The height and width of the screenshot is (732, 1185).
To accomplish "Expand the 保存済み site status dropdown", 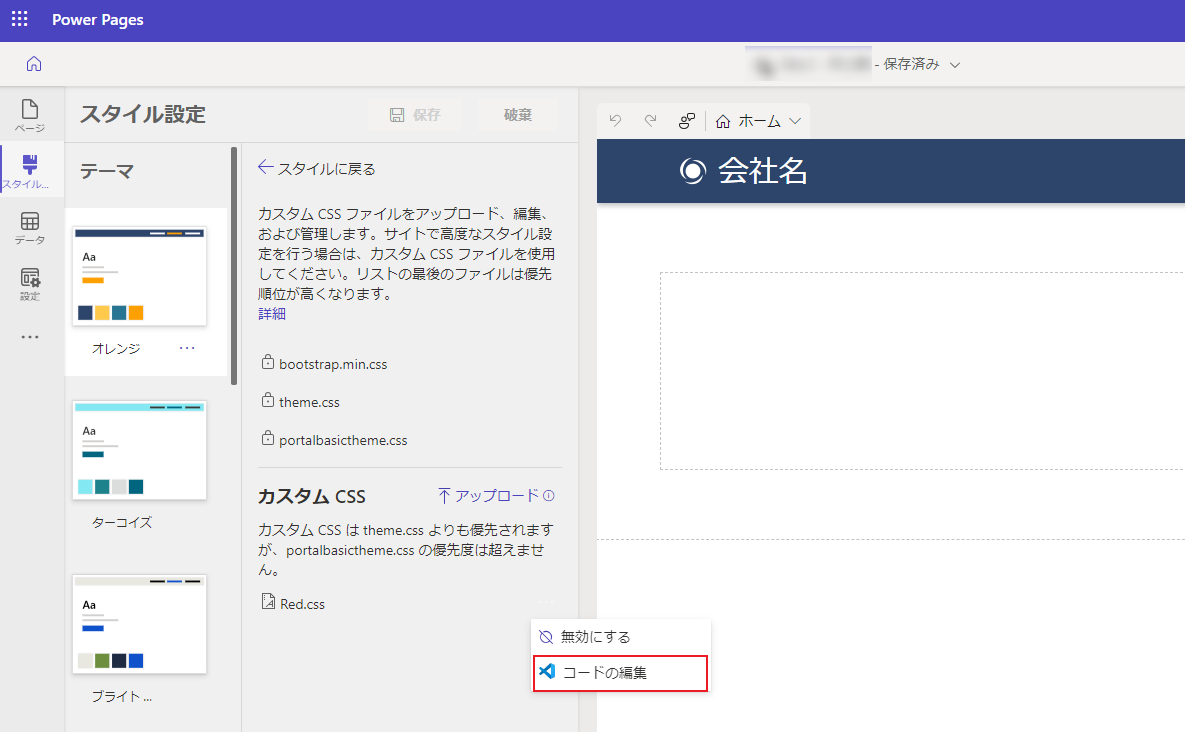I will point(955,65).
